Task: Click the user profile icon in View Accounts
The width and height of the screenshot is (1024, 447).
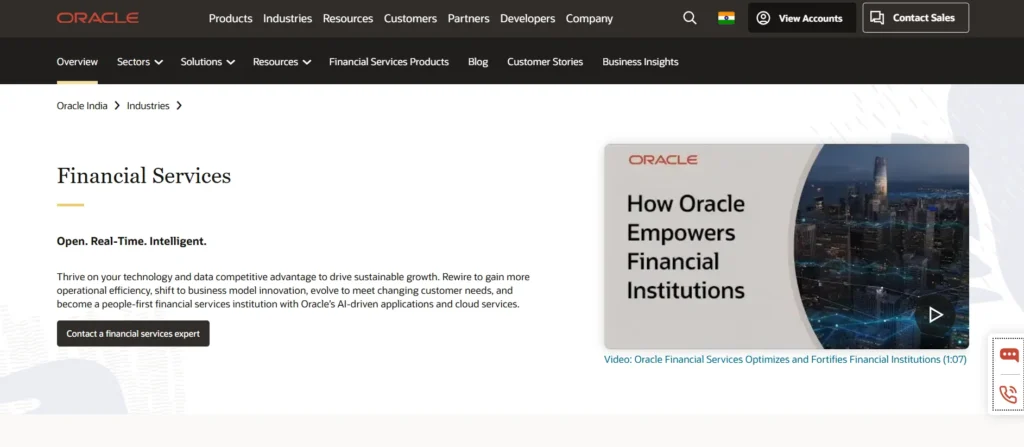Action: [763, 18]
